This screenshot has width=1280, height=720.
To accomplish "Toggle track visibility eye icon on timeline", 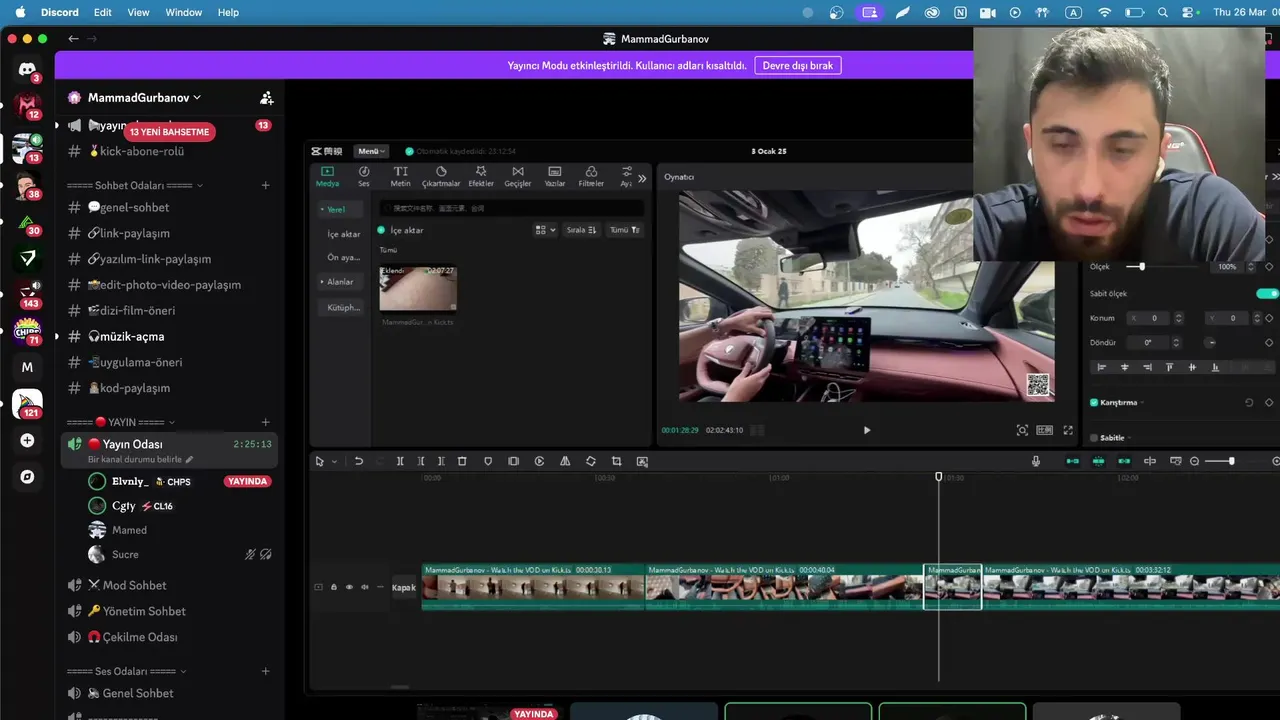I will tap(349, 587).
